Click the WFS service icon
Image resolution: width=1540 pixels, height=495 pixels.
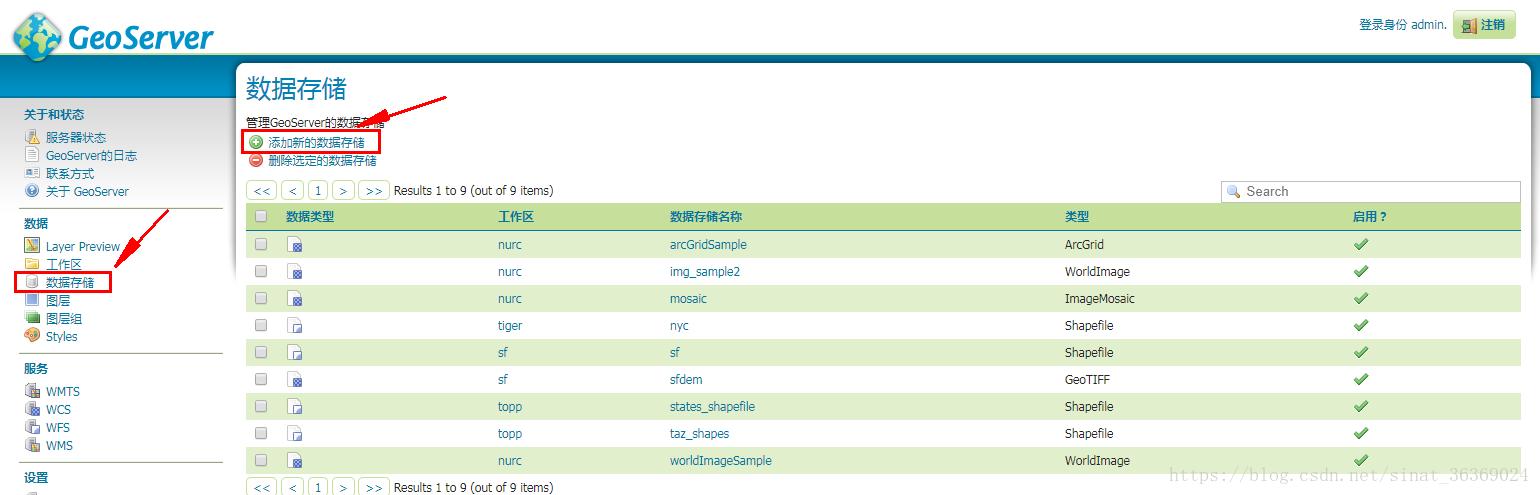point(32,427)
